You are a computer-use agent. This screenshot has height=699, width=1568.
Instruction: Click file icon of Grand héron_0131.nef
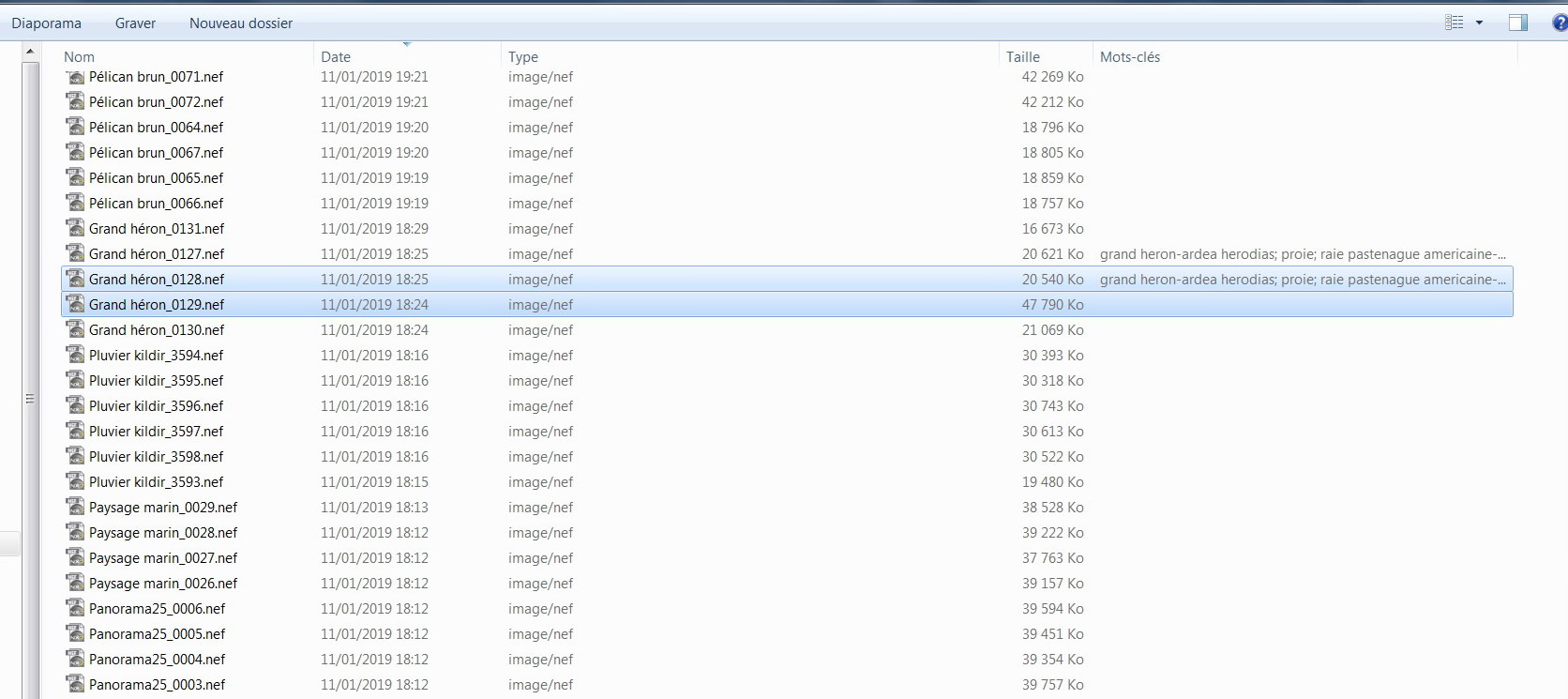pyautogui.click(x=75, y=228)
